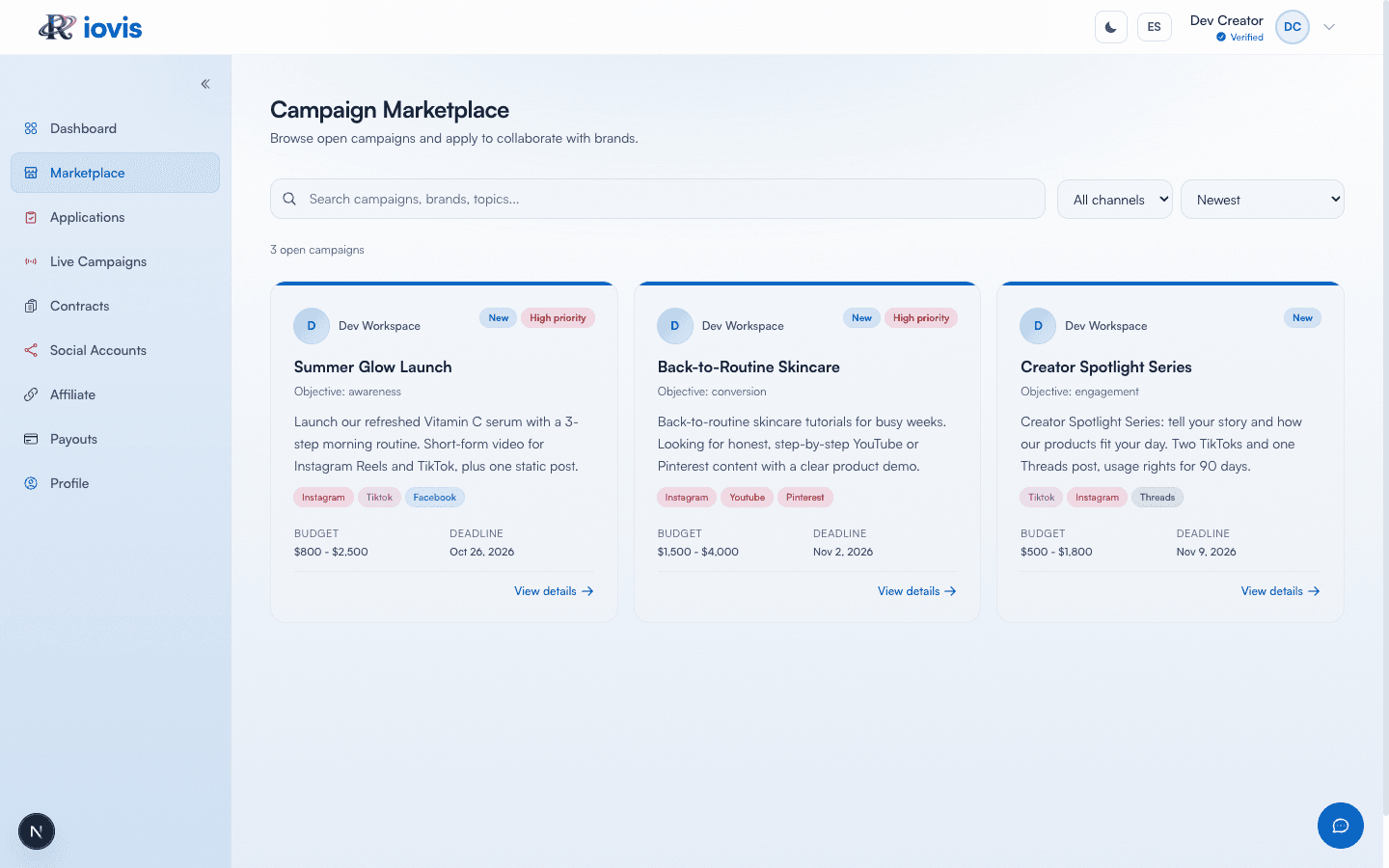
Task: Click the "3 open campaigns" count text
Action: (317, 250)
